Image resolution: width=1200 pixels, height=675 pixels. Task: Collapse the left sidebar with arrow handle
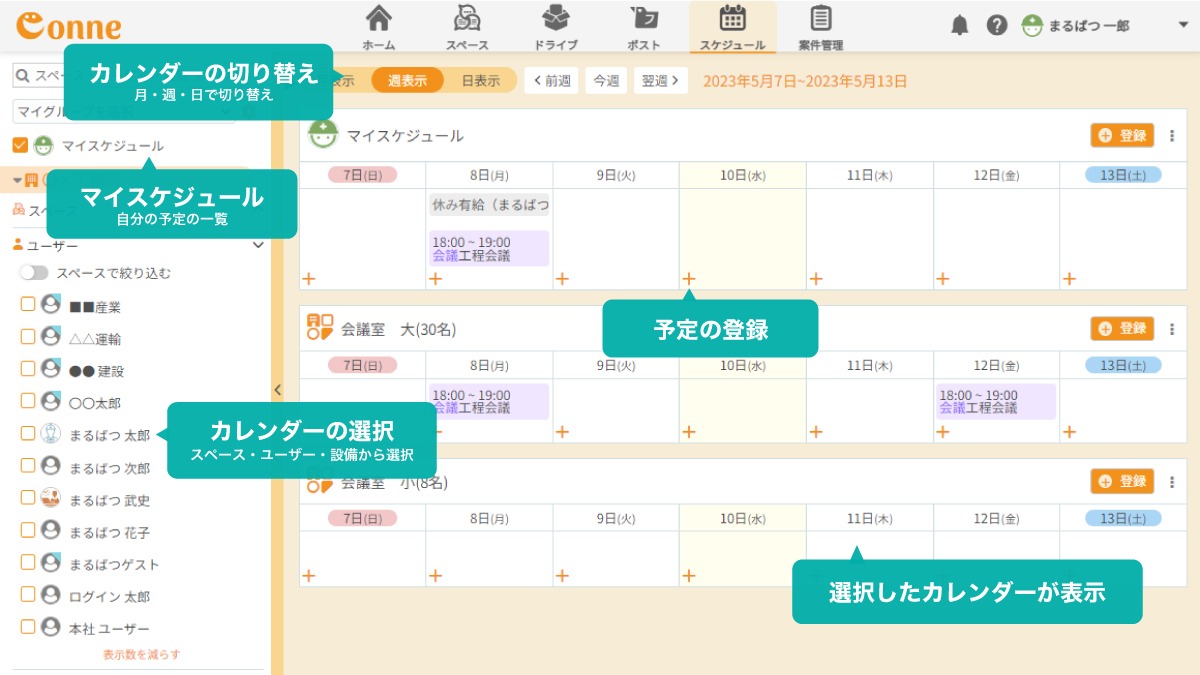(x=277, y=390)
